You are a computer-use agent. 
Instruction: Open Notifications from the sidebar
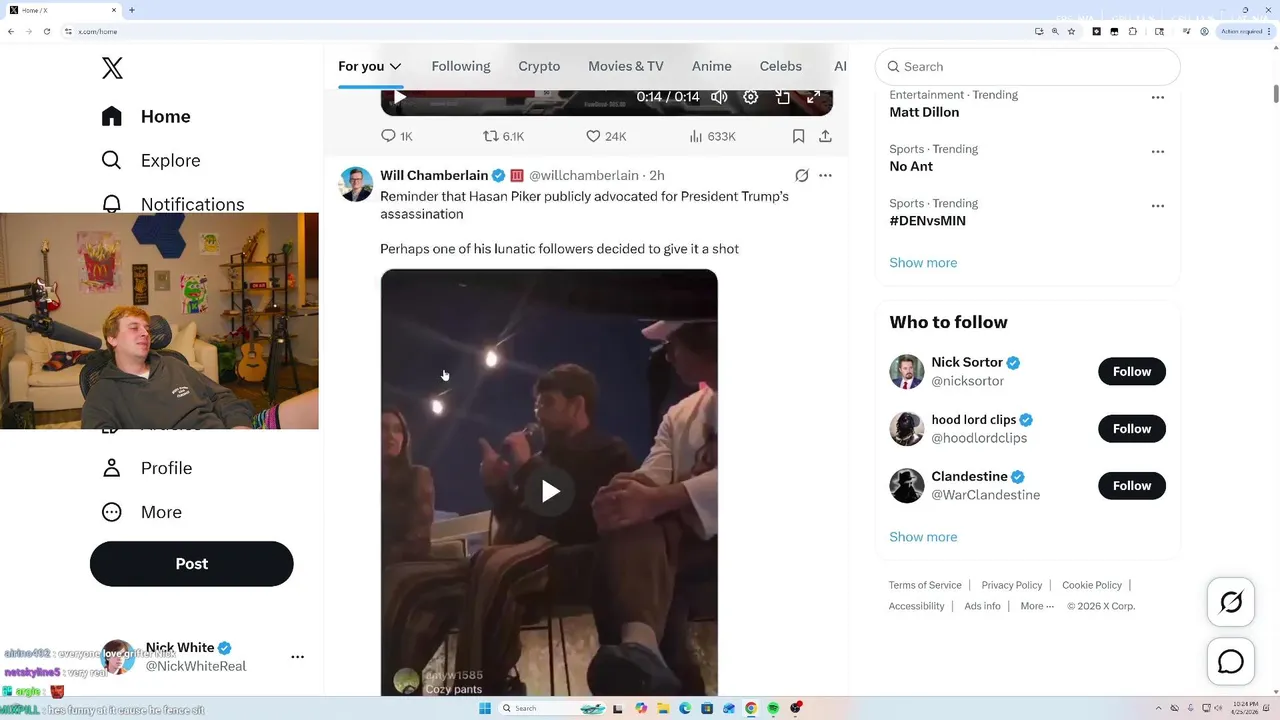point(173,203)
